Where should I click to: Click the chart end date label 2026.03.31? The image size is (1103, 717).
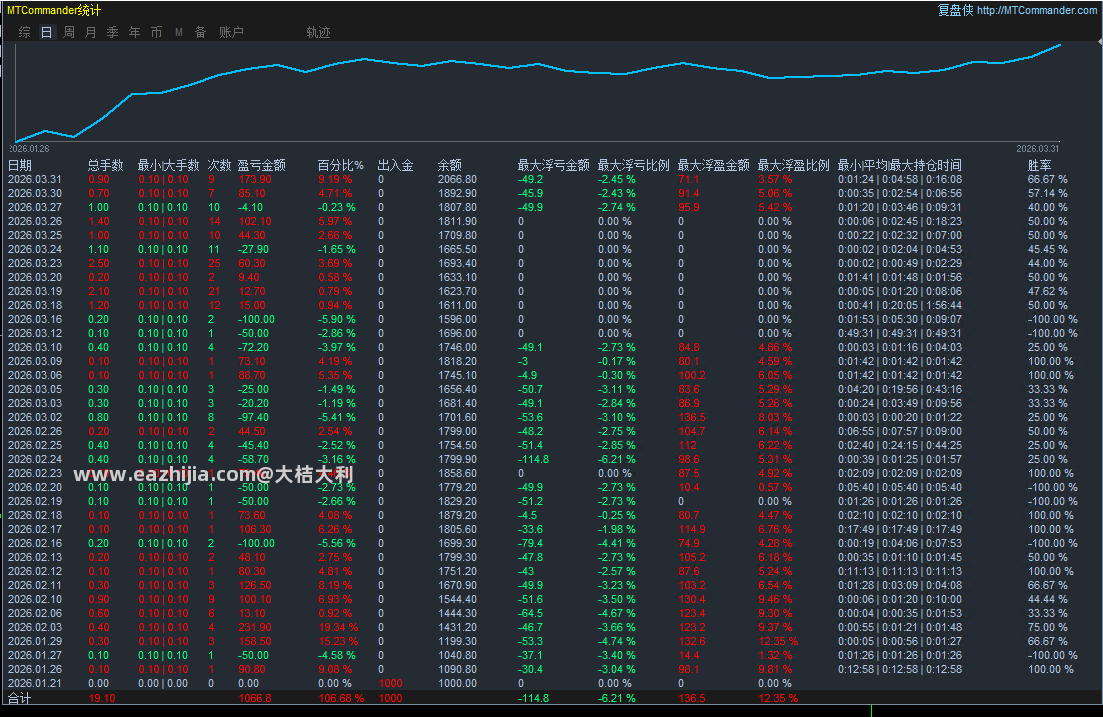click(1038, 148)
